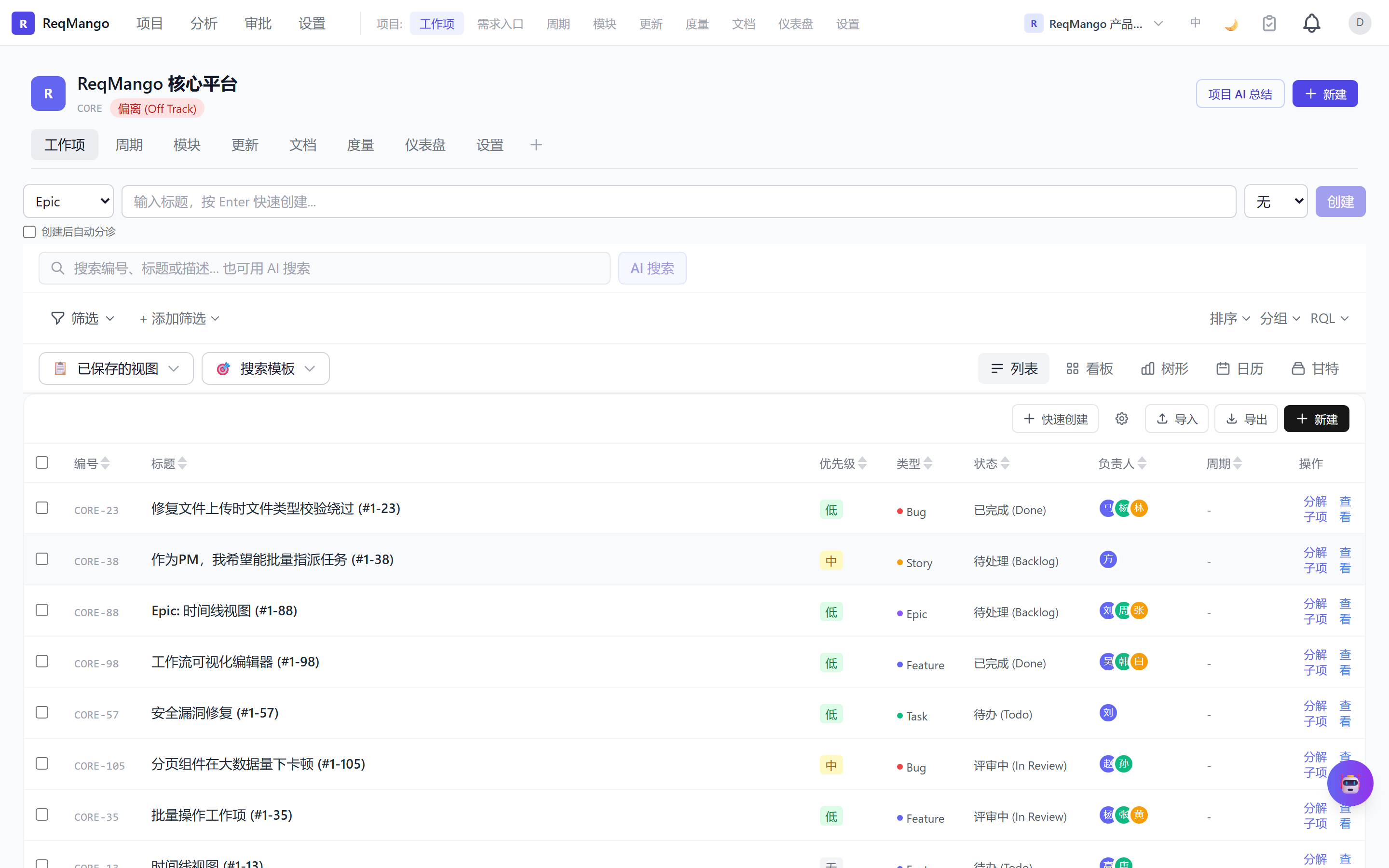Expand 已保存的视图 dropdown
Viewport: 1389px width, 868px height.
(116, 368)
